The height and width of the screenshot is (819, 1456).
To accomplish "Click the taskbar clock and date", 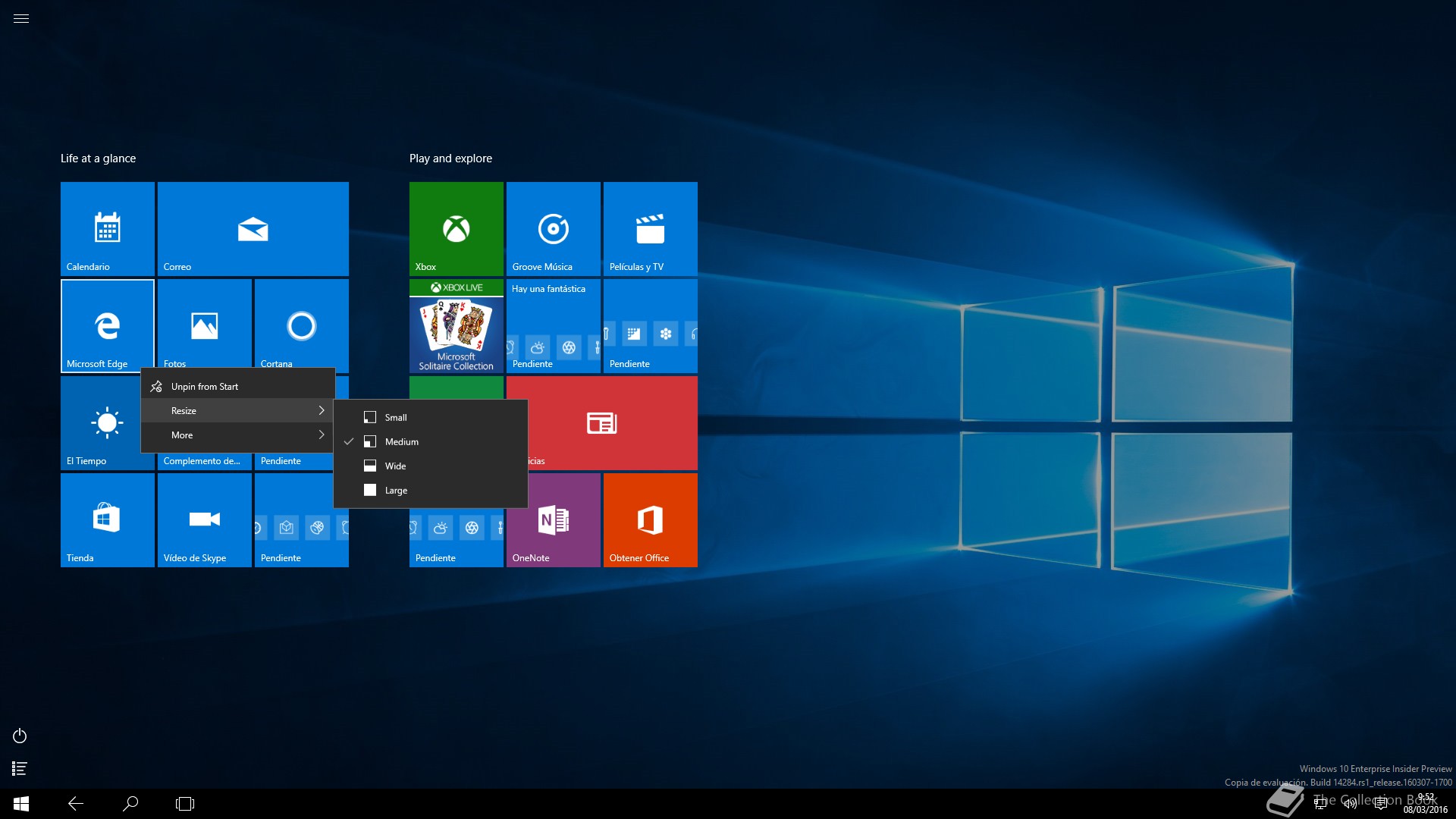I will (1426, 804).
